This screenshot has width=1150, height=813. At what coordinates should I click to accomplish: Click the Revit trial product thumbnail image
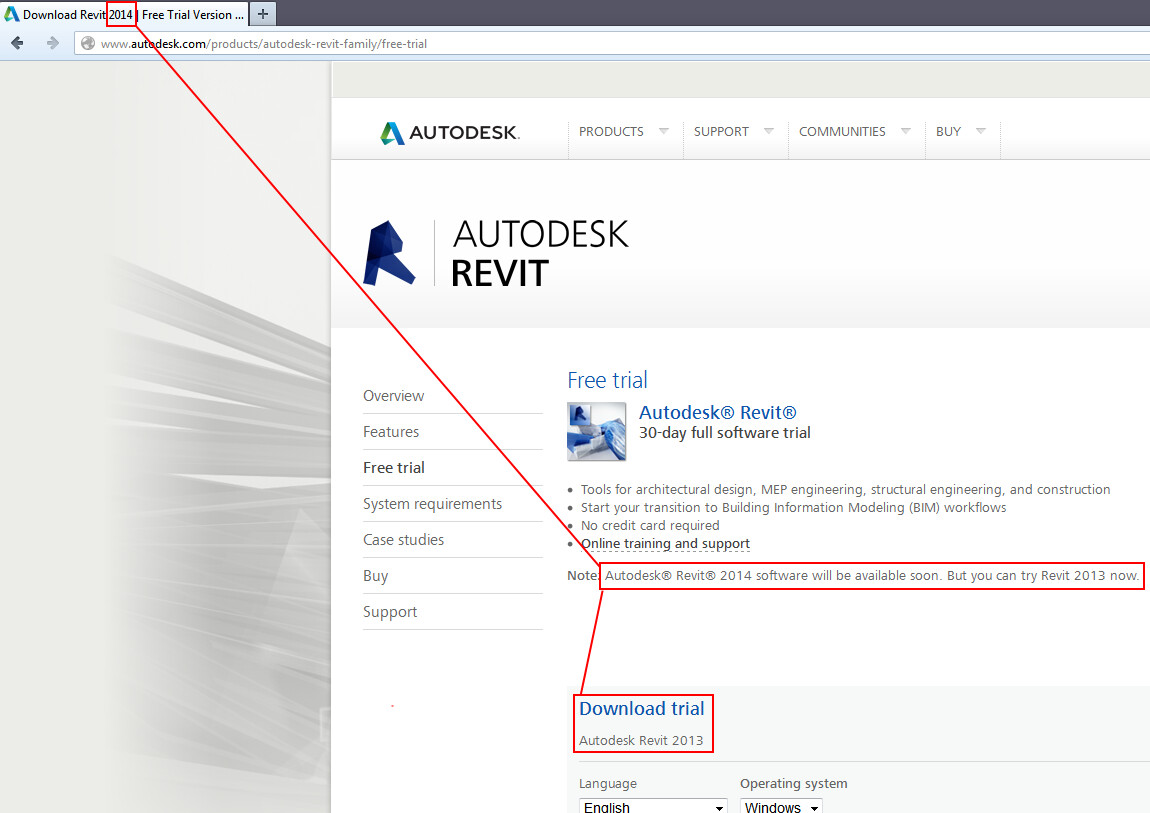[596, 431]
